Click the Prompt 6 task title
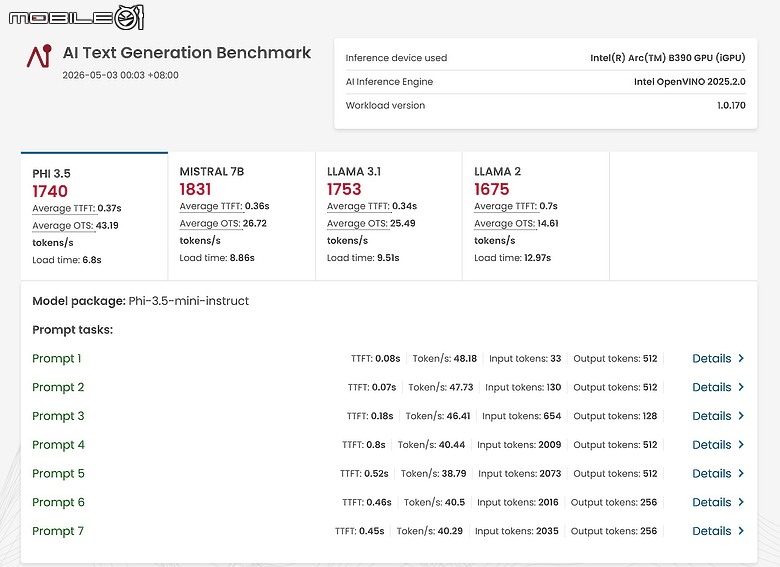This screenshot has height=567, width=780. coord(58,502)
